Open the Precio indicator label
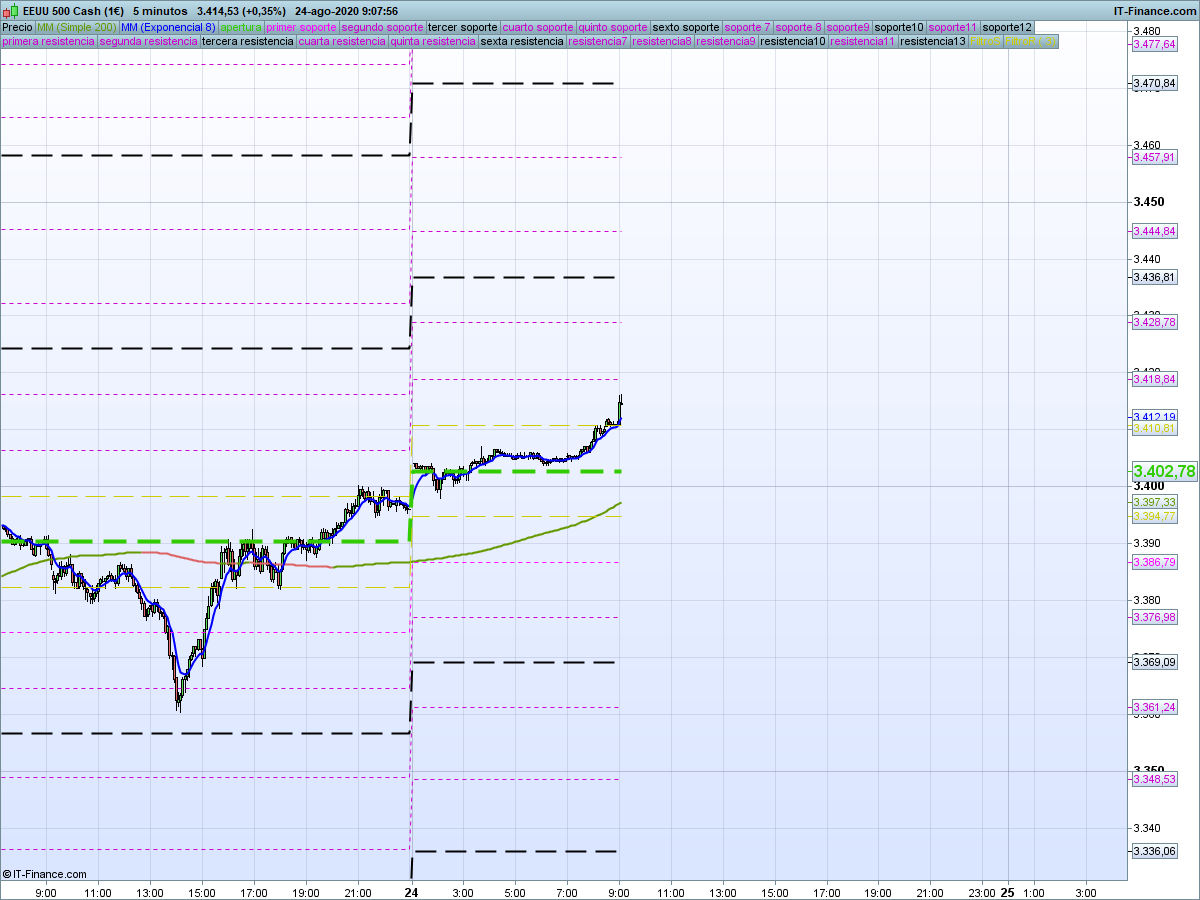The height and width of the screenshot is (900, 1200). [17, 27]
